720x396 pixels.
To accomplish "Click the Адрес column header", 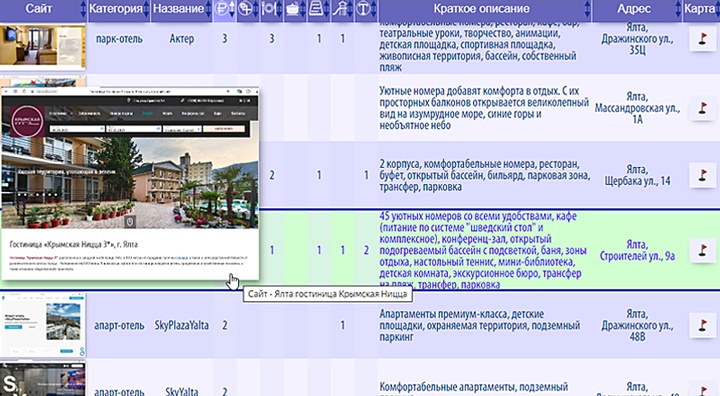I will point(634,8).
